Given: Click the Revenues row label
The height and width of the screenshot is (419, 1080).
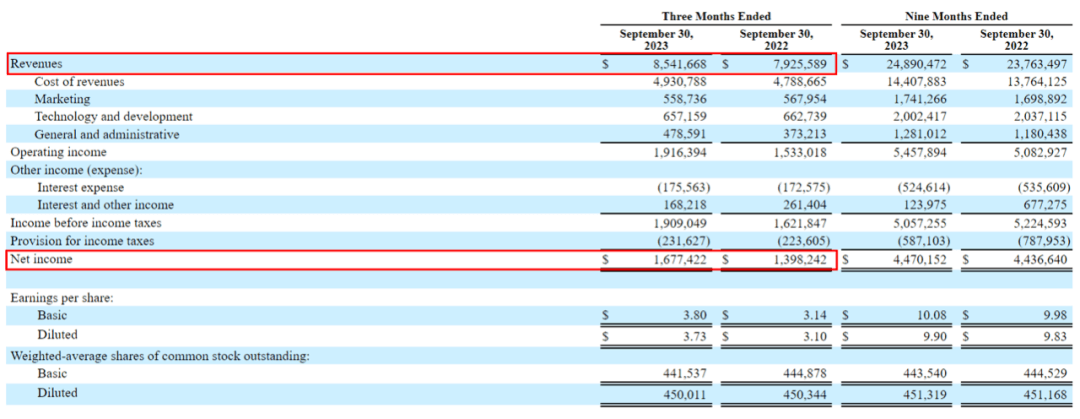Looking at the screenshot, I should pyautogui.click(x=36, y=63).
